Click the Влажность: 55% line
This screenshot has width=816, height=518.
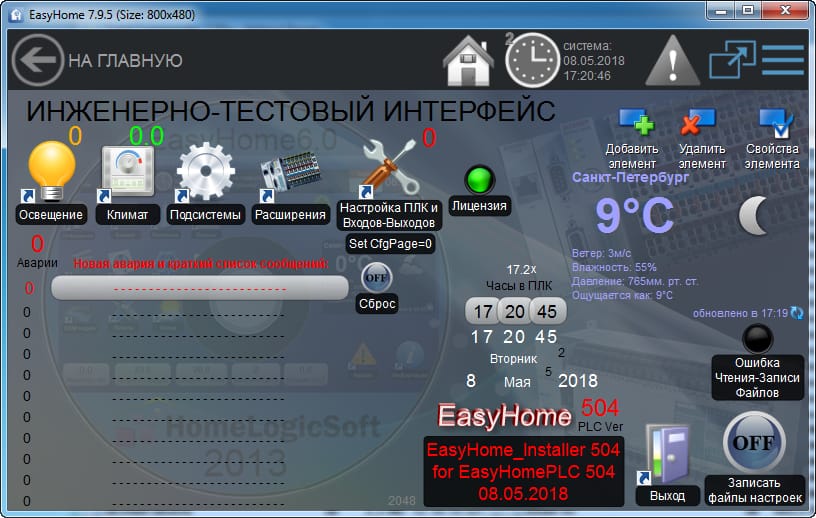pyautogui.click(x=614, y=268)
